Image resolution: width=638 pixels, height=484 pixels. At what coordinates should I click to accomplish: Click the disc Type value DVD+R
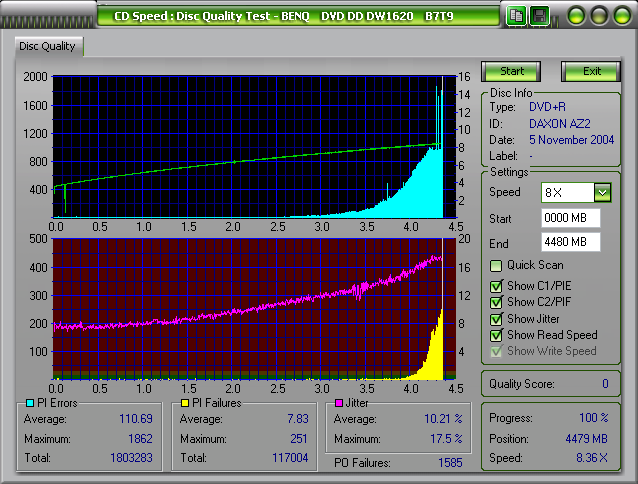547,107
